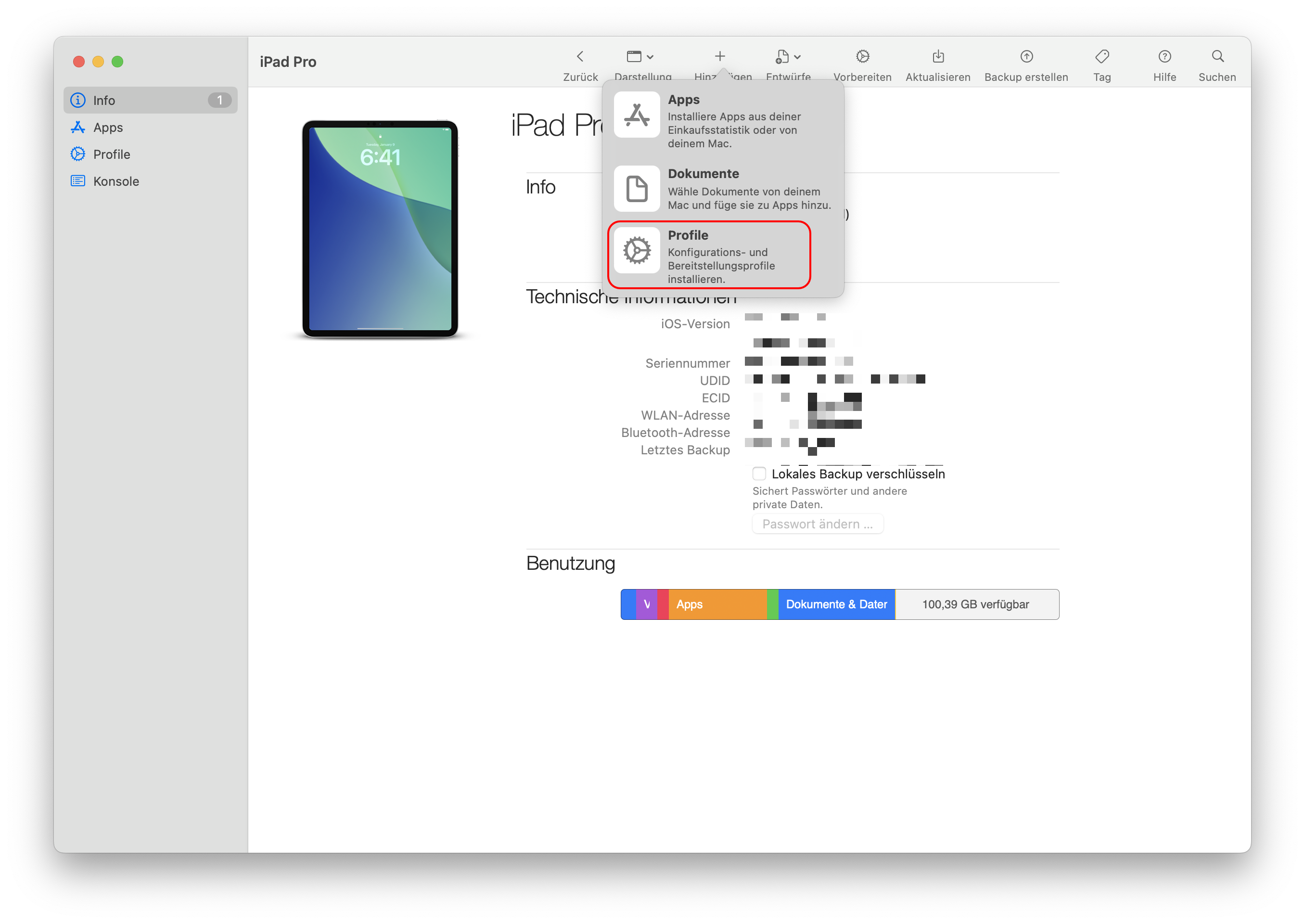Click the Aktualisieren download icon
The height and width of the screenshot is (924, 1305).
point(938,56)
